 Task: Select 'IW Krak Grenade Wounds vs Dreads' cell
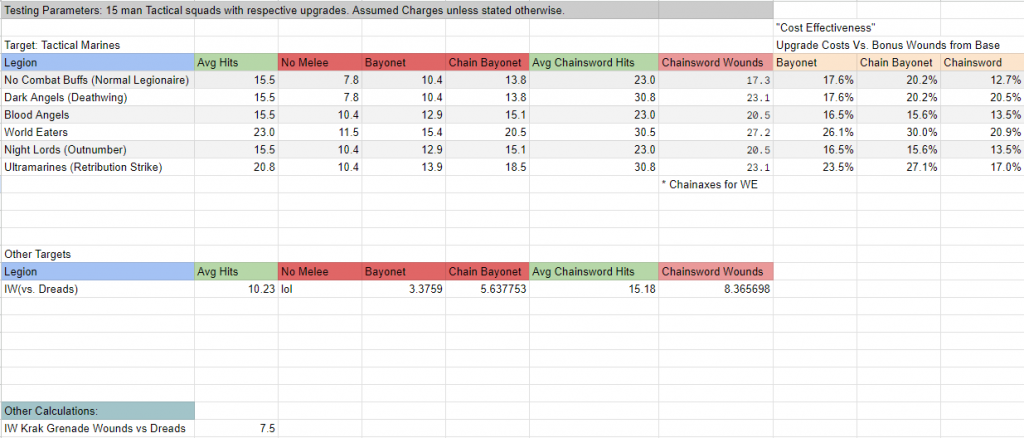pyautogui.click(x=94, y=428)
